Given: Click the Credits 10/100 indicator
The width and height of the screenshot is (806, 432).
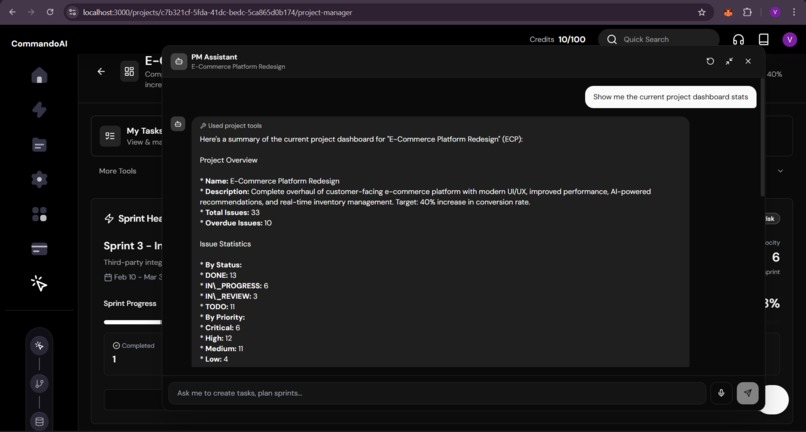Looking at the screenshot, I should tap(557, 40).
